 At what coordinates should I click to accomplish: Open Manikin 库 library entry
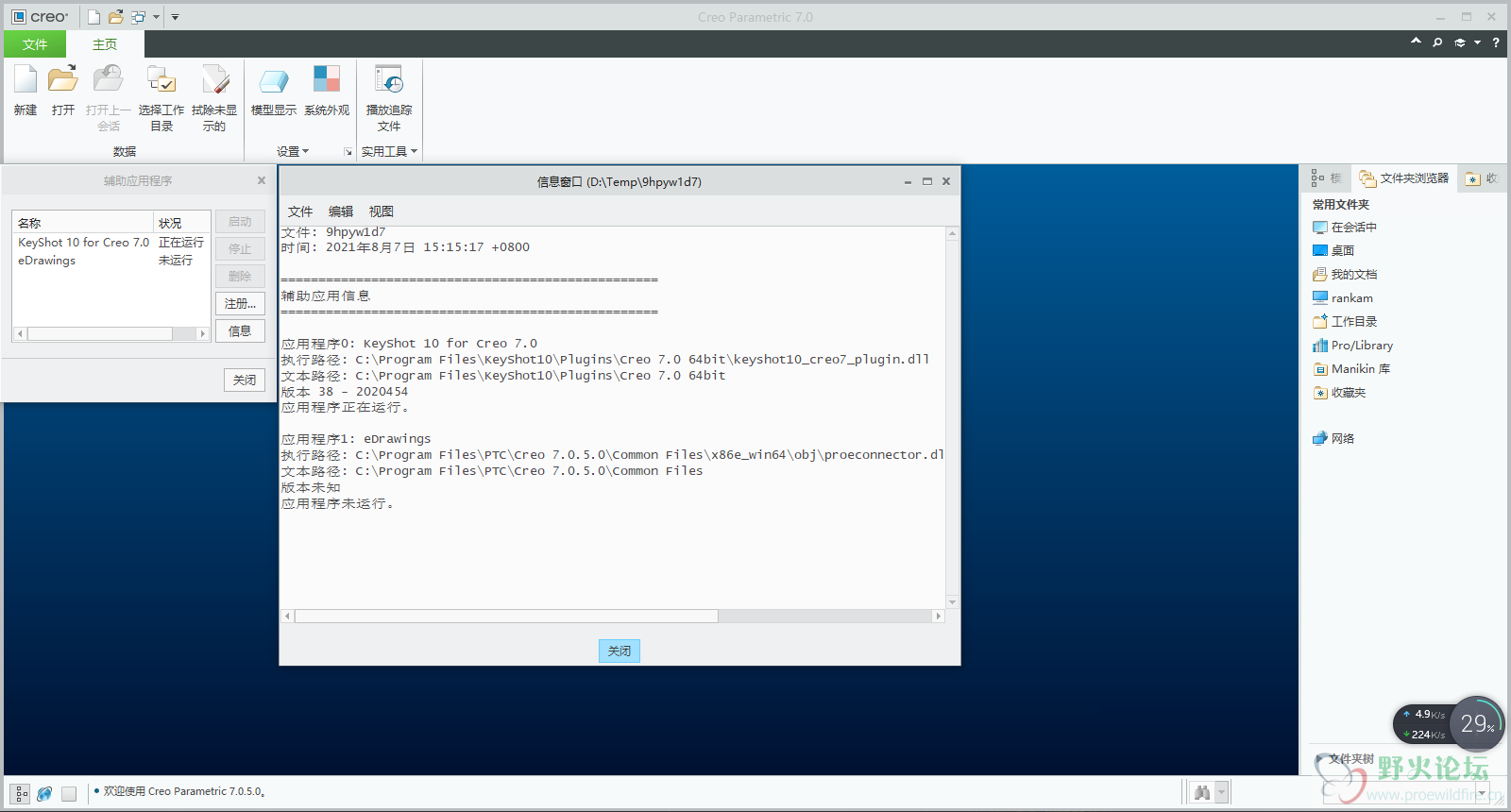pos(1351,369)
